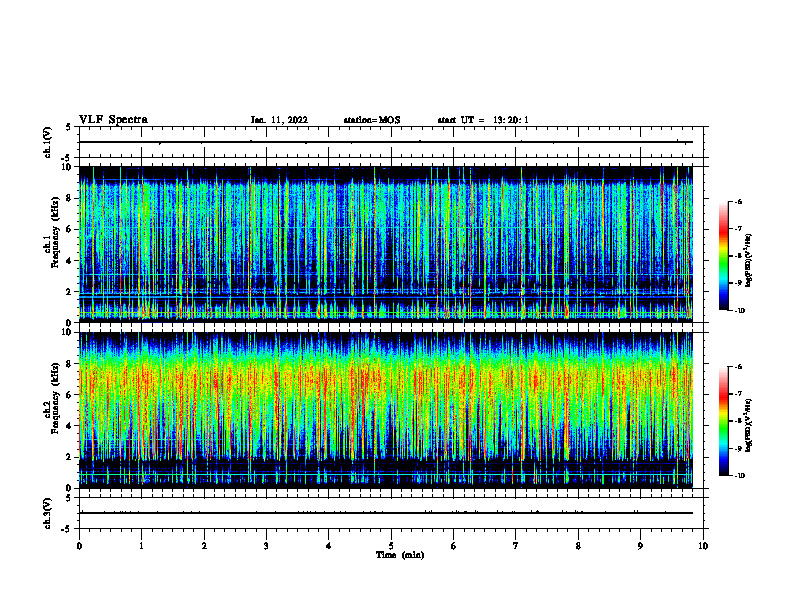
Task: Click the ch.2 "Frequency (kHz)" axis label
Action: click(x=55, y=398)
